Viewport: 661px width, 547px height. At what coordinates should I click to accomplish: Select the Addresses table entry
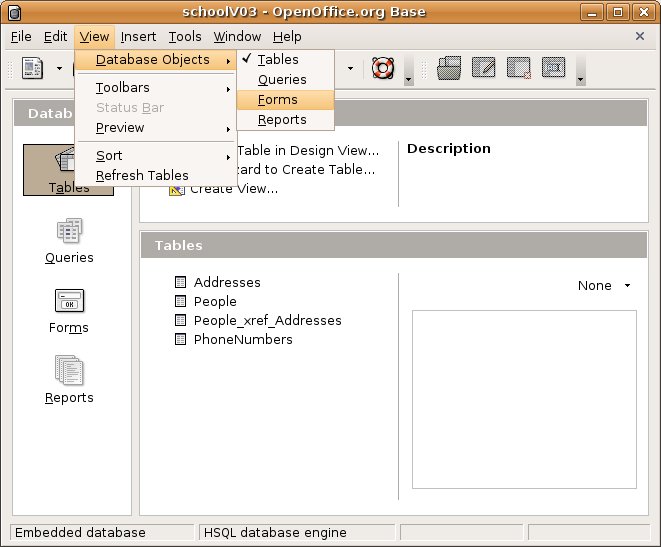coord(227,282)
